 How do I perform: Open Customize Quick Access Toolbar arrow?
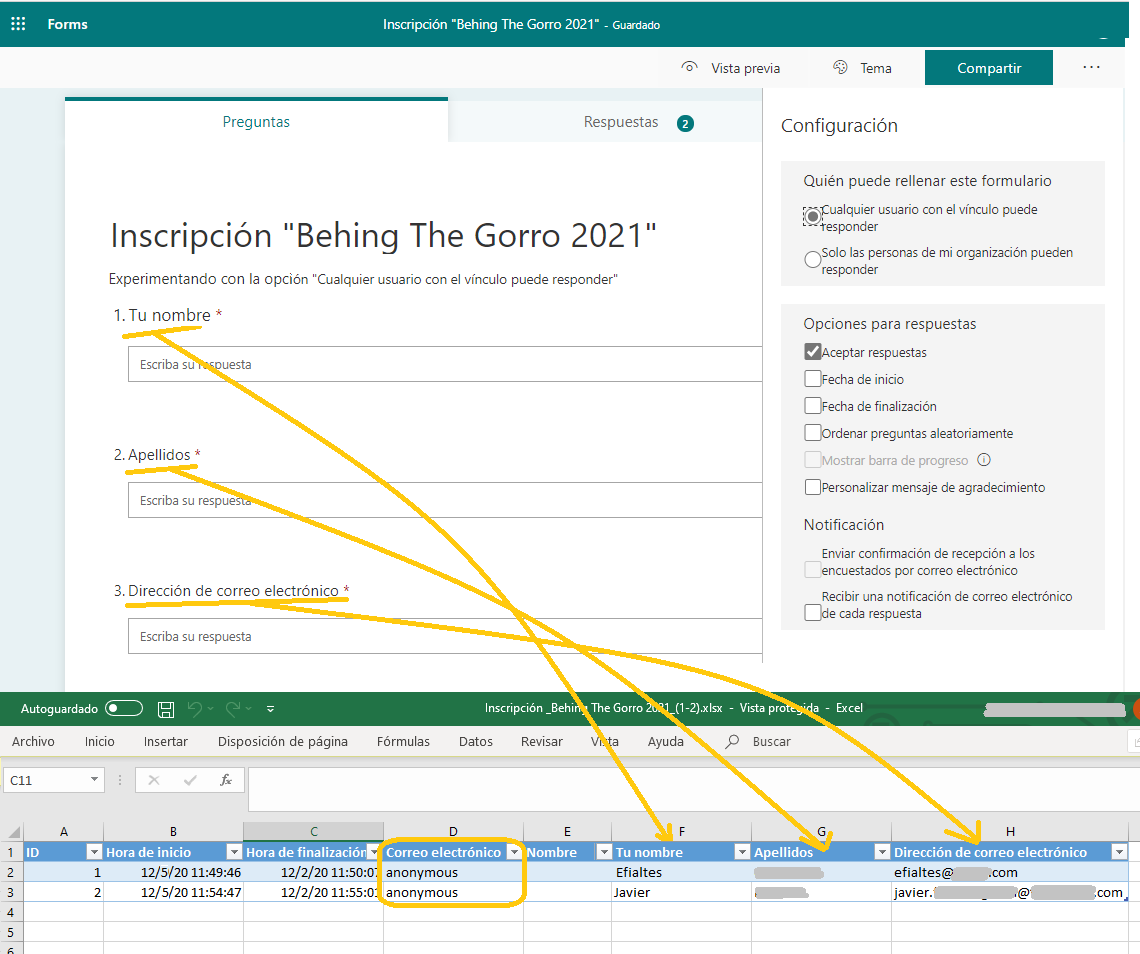(270, 709)
